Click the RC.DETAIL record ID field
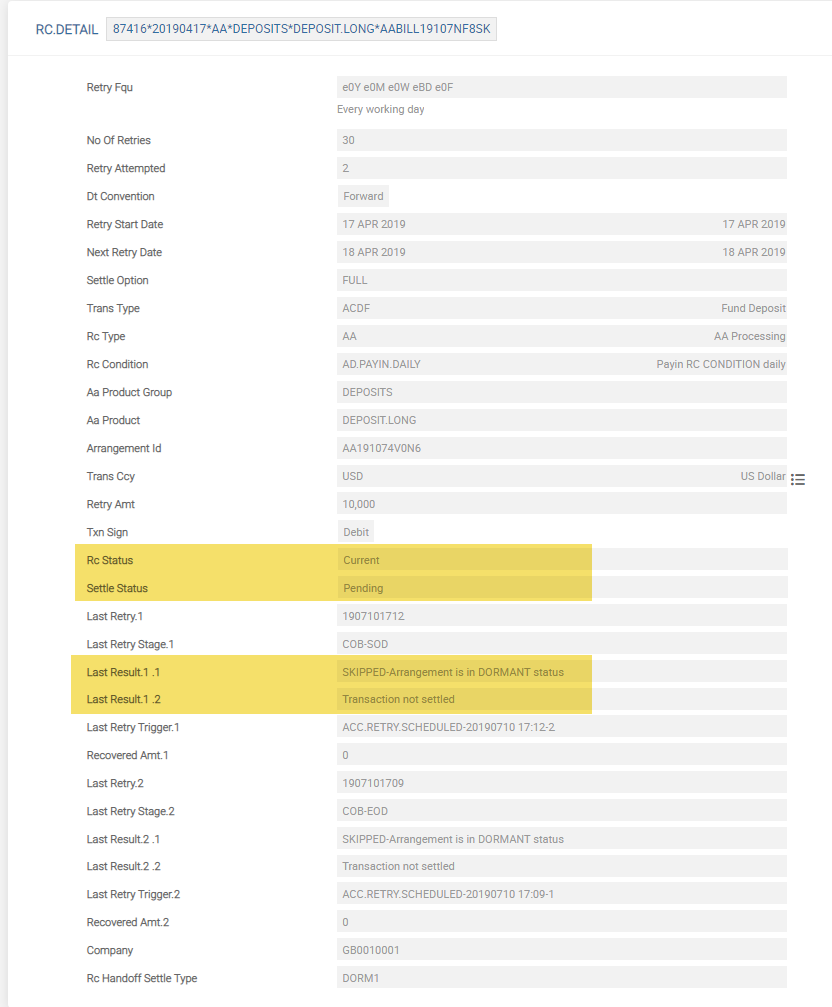 pyautogui.click(x=301, y=29)
